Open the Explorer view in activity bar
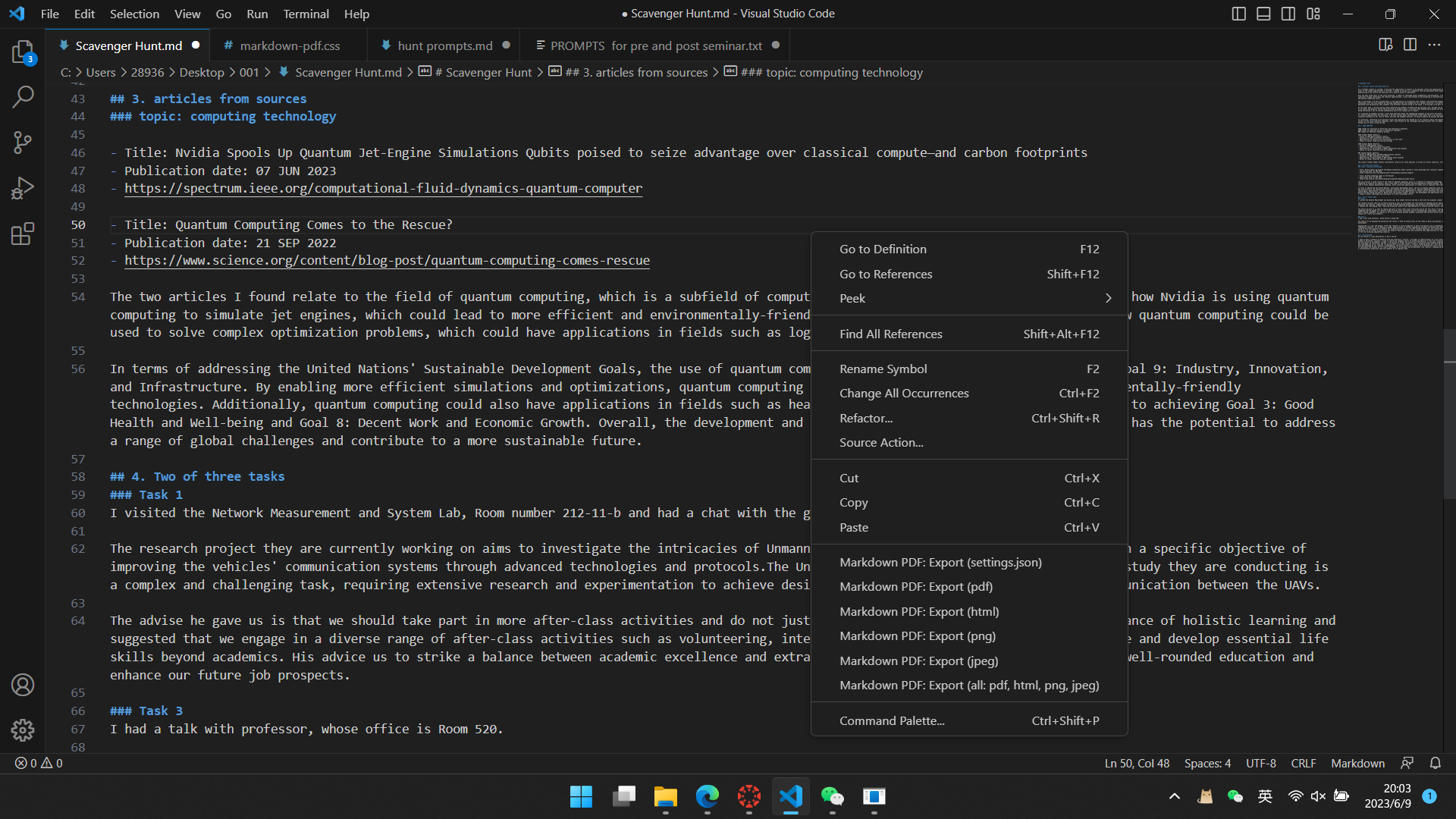 pyautogui.click(x=23, y=52)
